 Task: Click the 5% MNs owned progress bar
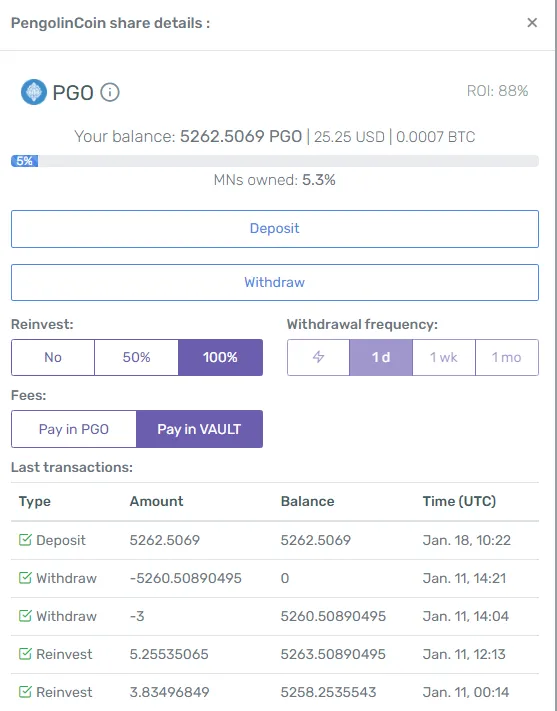click(x=275, y=161)
